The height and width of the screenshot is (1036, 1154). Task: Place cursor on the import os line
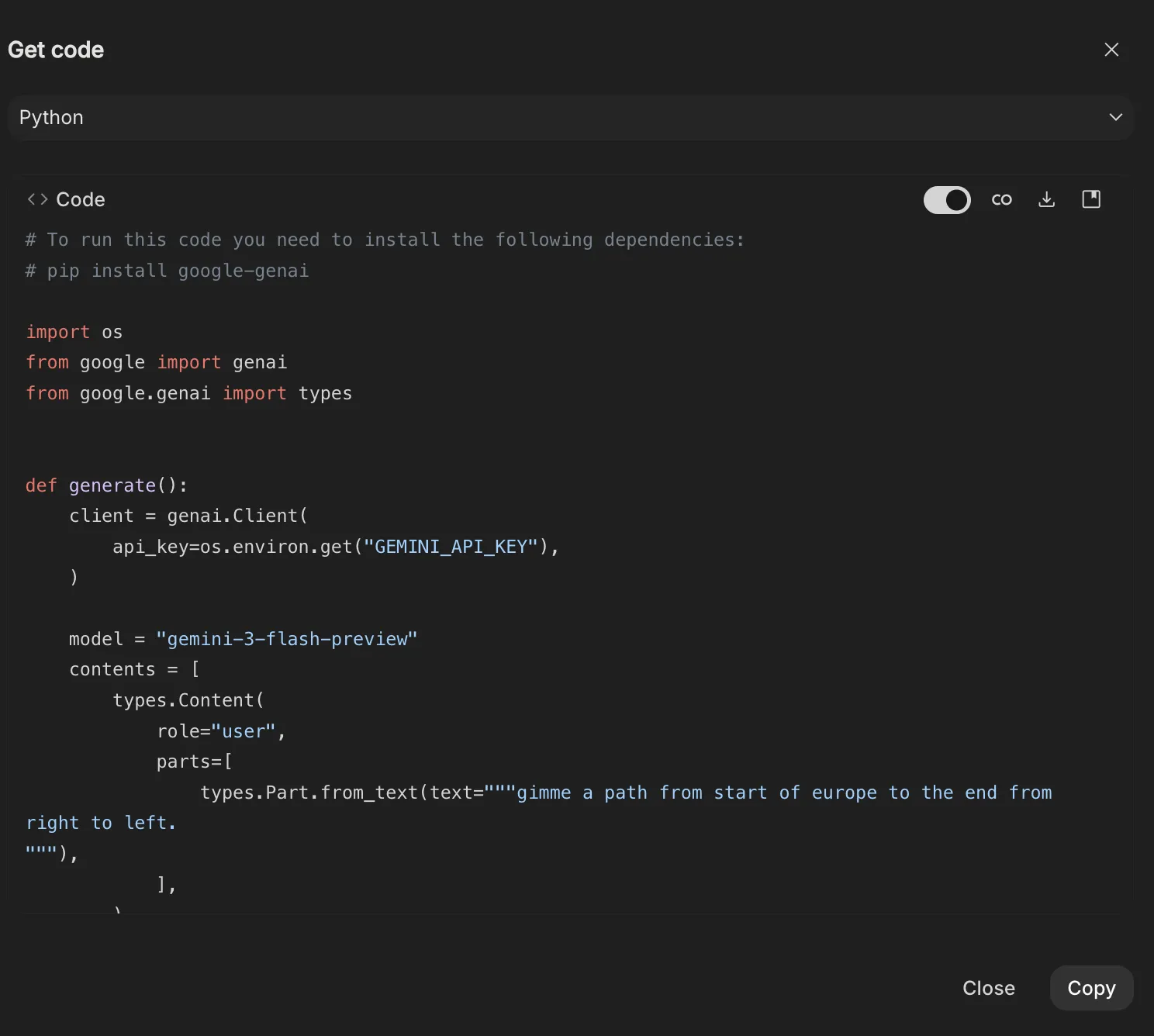pyautogui.click(x=74, y=331)
